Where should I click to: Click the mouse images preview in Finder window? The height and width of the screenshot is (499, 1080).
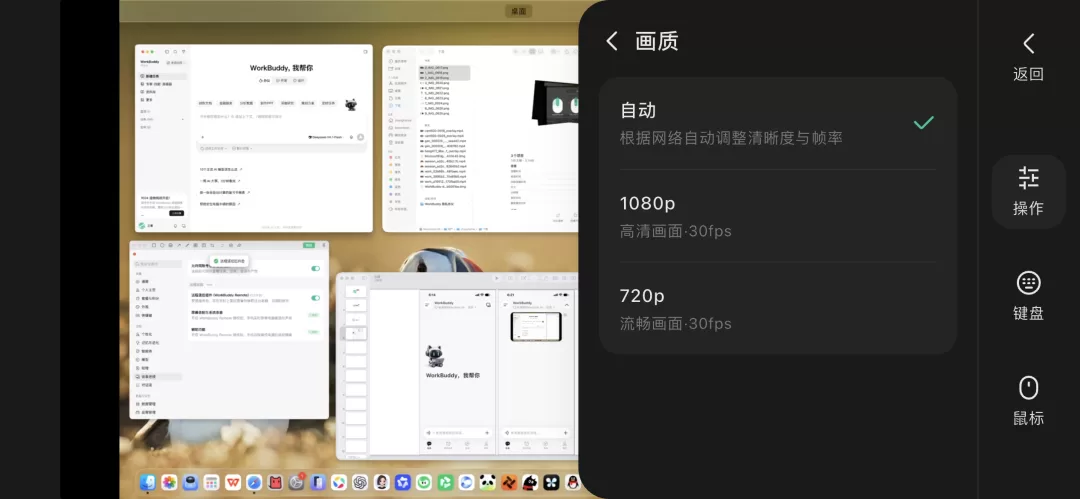coord(557,103)
